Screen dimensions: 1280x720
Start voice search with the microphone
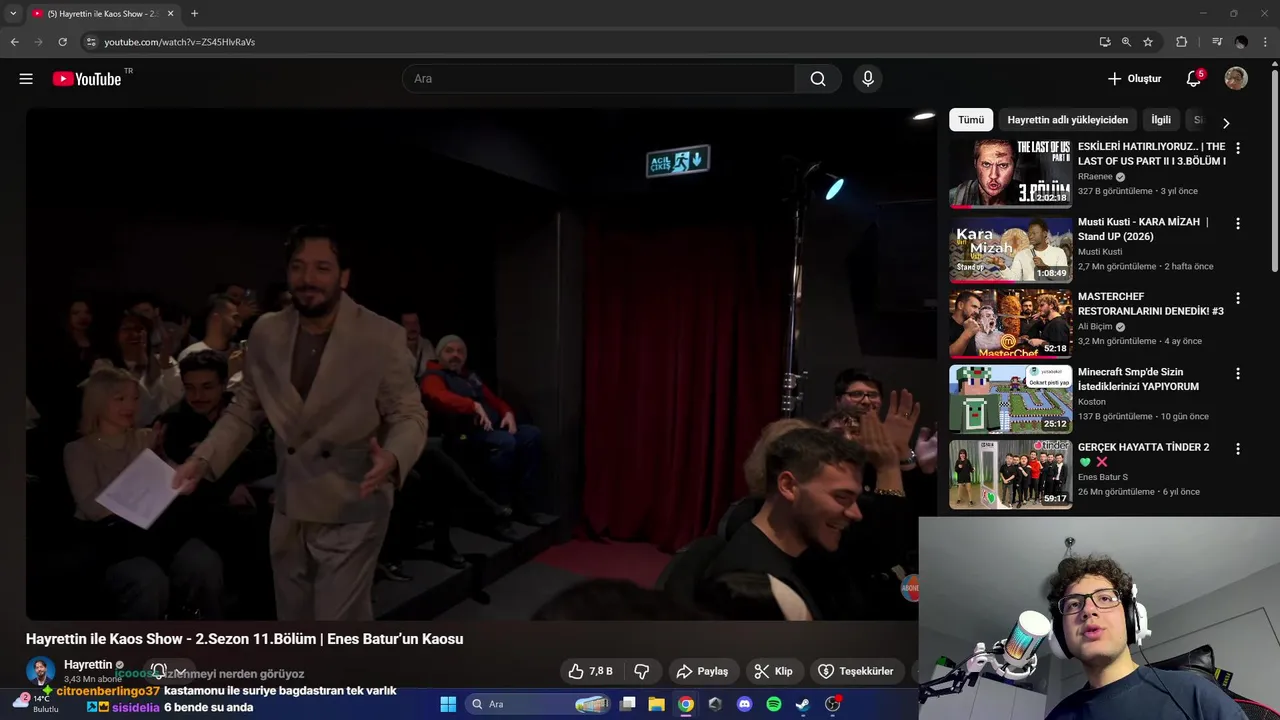tap(867, 79)
